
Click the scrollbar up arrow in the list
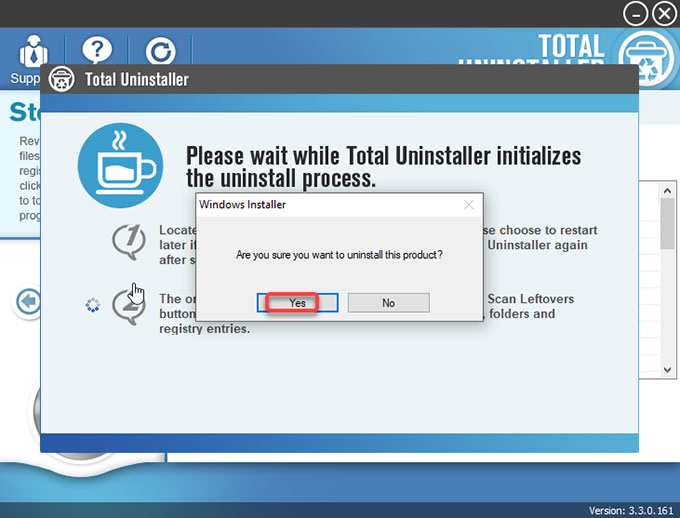click(x=667, y=190)
